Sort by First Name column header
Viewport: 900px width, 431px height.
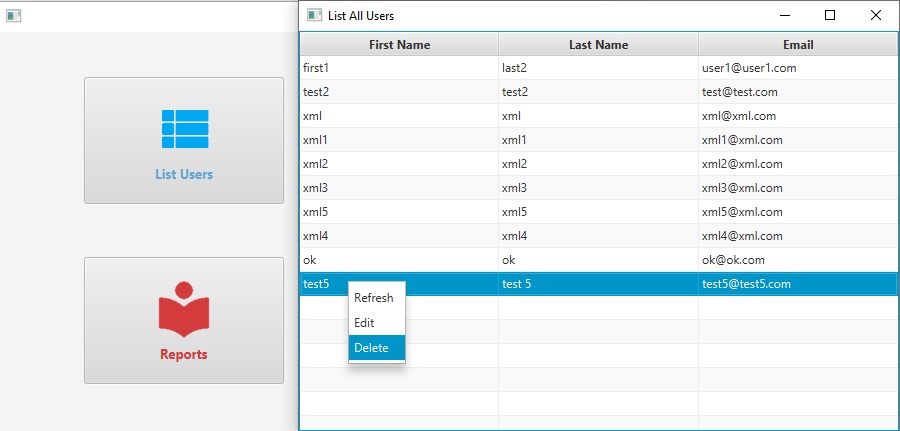pyautogui.click(x=399, y=44)
